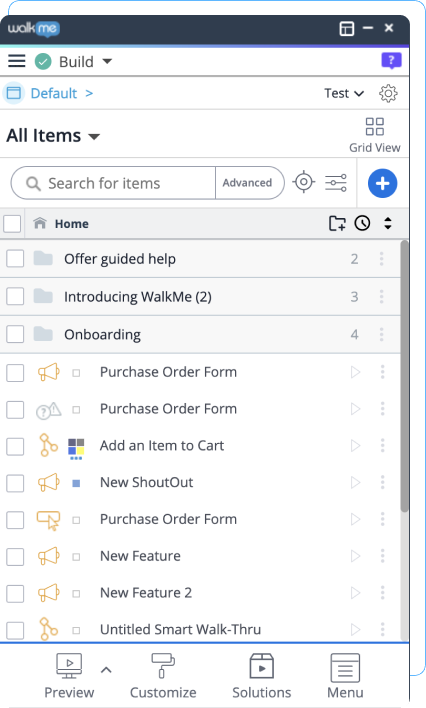Viewport: 426px width, 708px height.
Task: Tick the Onboarding folder checkbox
Action: (x=15, y=334)
